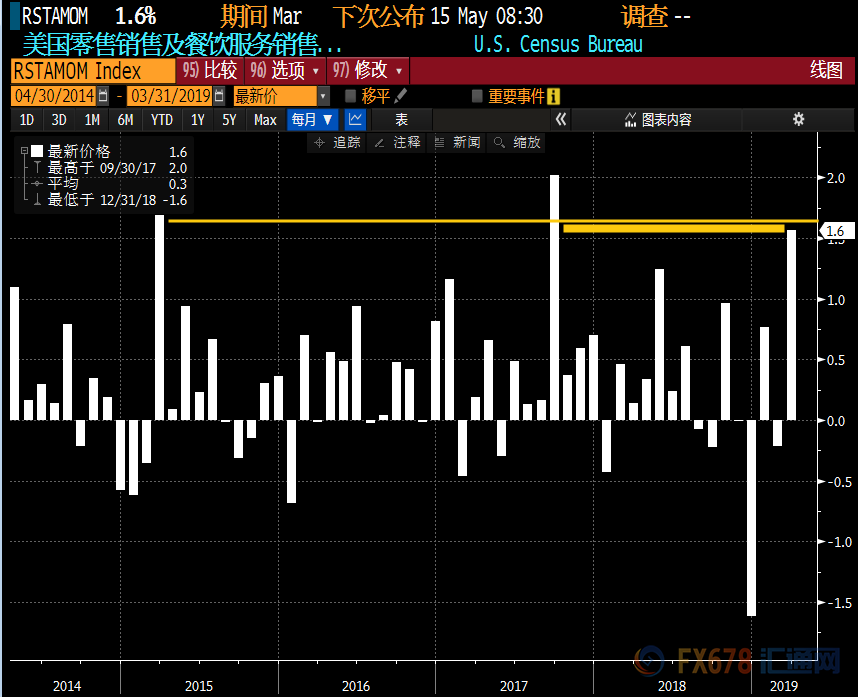The width and height of the screenshot is (858, 697).
Task: Collapse panel with double chevron icon
Action: (561, 119)
